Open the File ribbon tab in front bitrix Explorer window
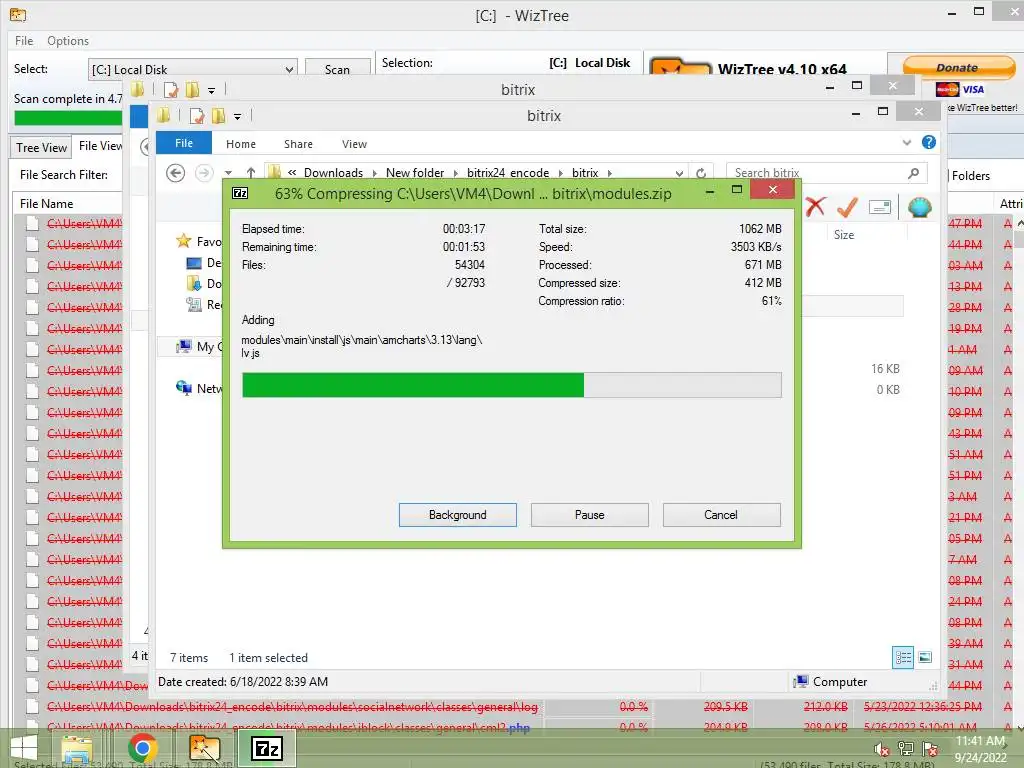 coord(184,143)
